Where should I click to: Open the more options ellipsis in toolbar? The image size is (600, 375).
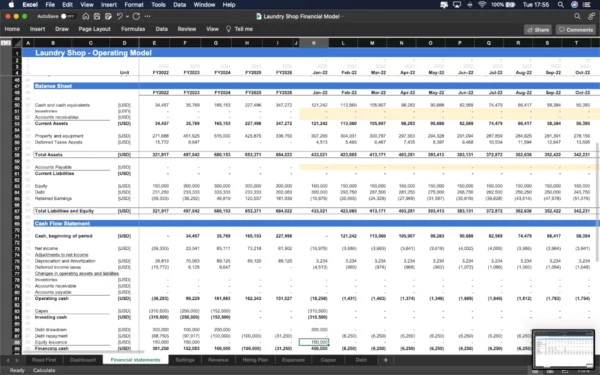tap(147, 16)
